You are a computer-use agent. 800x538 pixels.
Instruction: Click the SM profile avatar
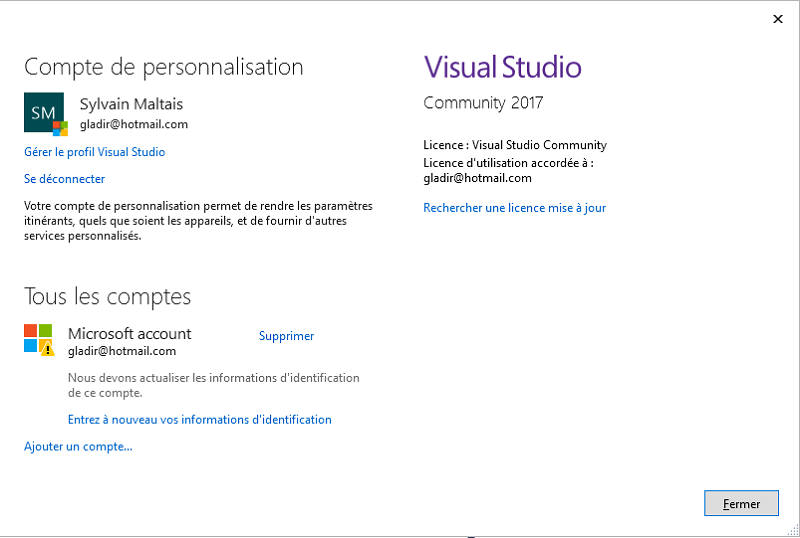(41, 111)
